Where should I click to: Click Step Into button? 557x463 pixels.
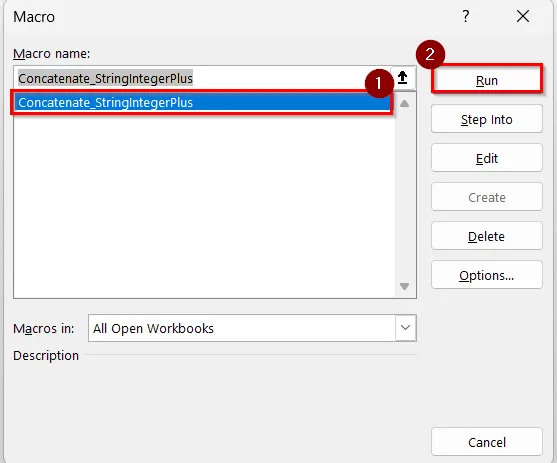click(487, 119)
